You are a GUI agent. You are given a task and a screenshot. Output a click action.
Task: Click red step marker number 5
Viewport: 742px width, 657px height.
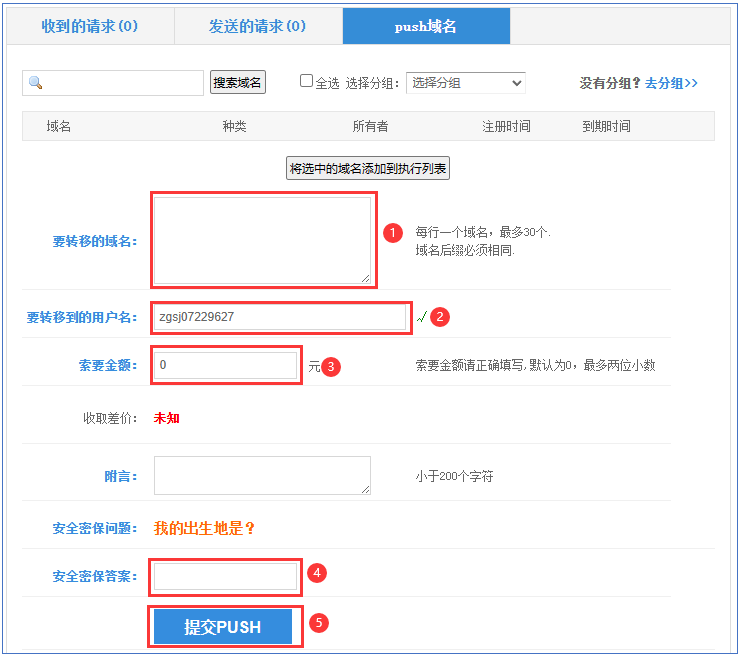point(319,623)
